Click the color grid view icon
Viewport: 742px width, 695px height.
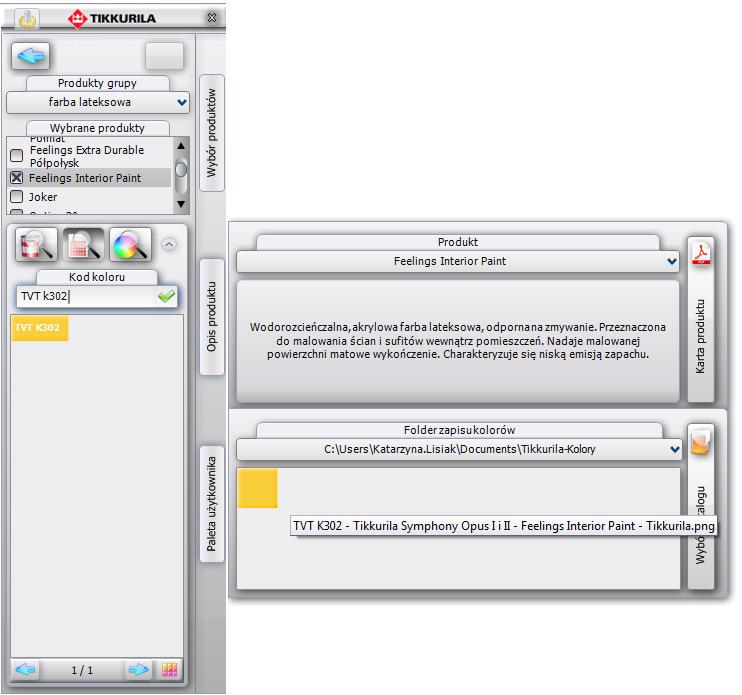(x=169, y=670)
